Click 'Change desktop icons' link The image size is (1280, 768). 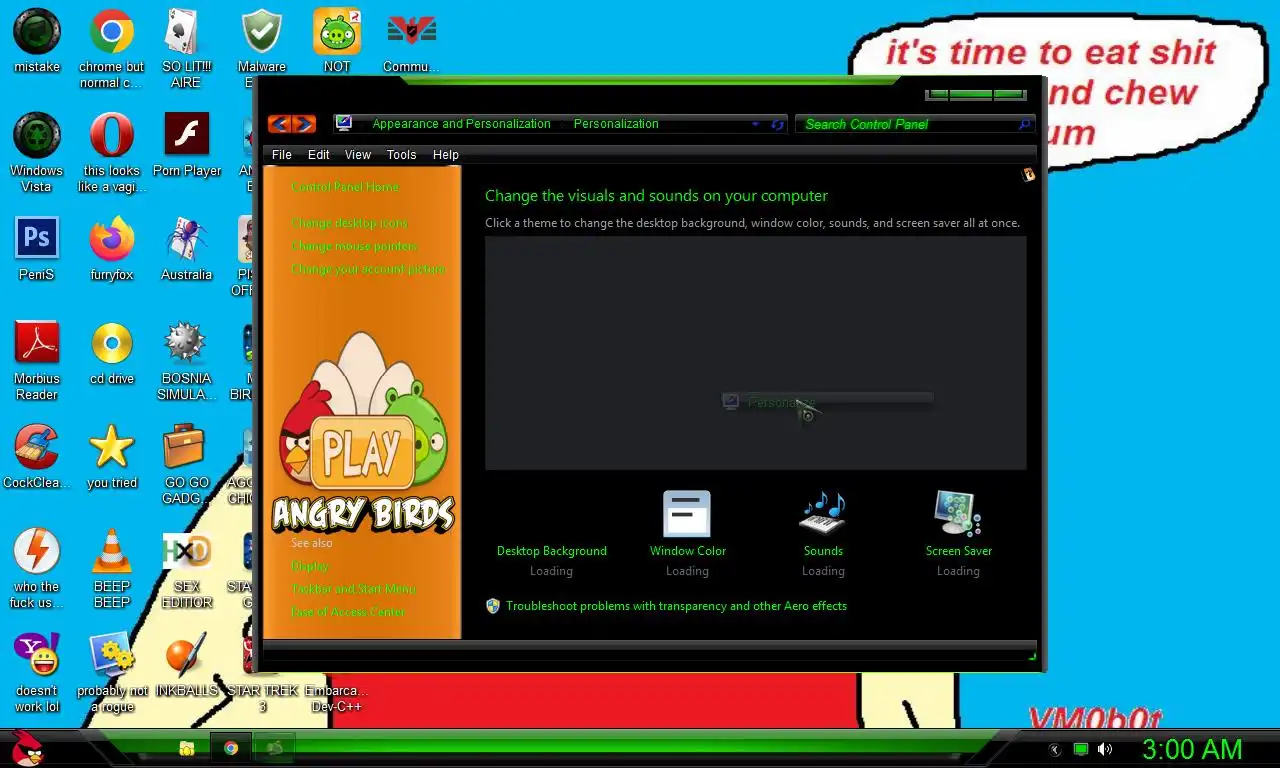349,223
